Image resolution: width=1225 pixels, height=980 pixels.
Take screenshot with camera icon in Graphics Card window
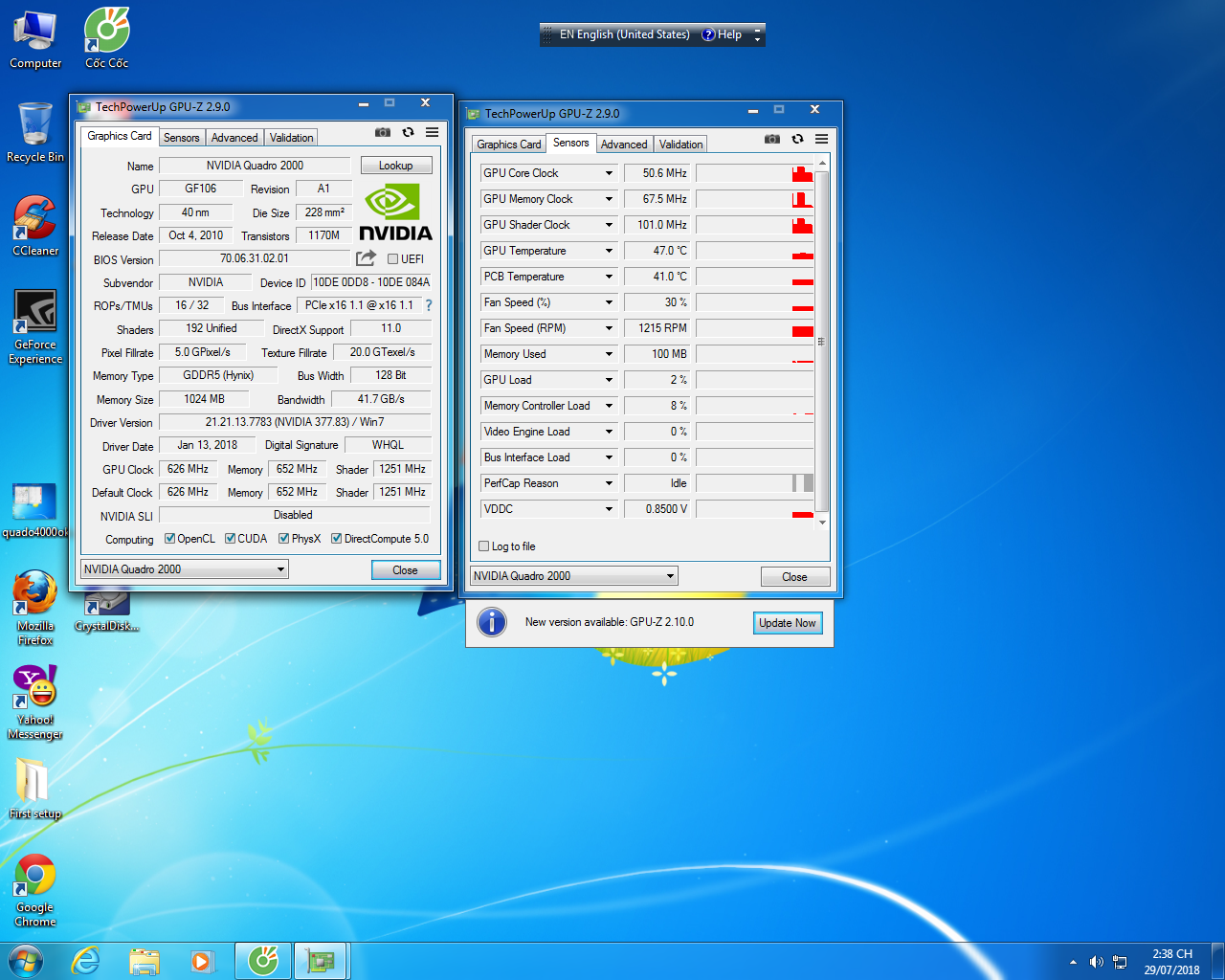(383, 132)
